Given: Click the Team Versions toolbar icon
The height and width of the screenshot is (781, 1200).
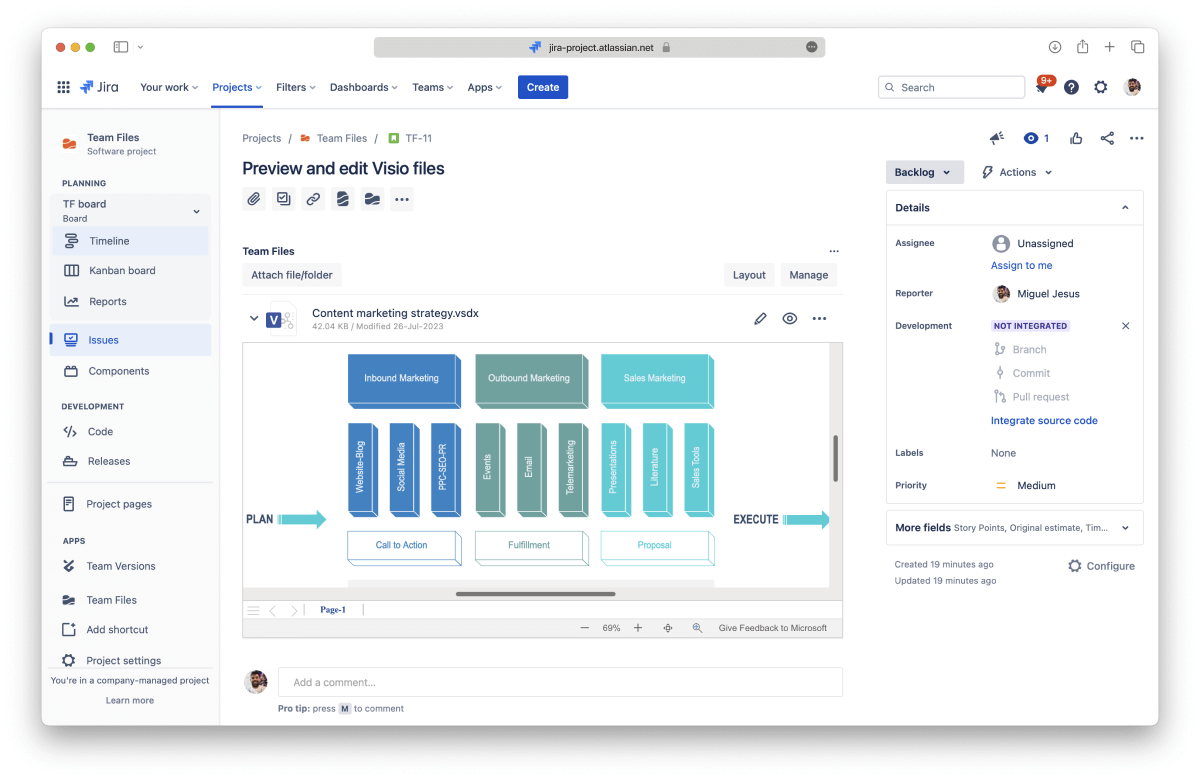Looking at the screenshot, I should (343, 199).
